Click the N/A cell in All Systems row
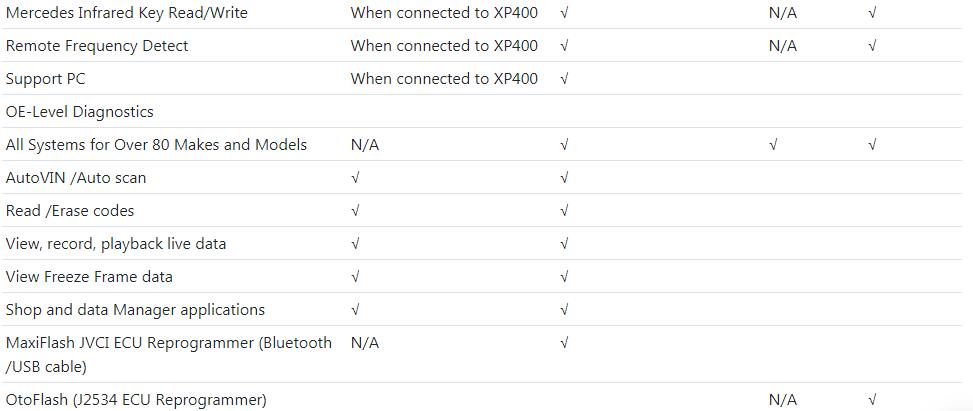Image resolution: width=973 pixels, height=411 pixels. point(365,145)
